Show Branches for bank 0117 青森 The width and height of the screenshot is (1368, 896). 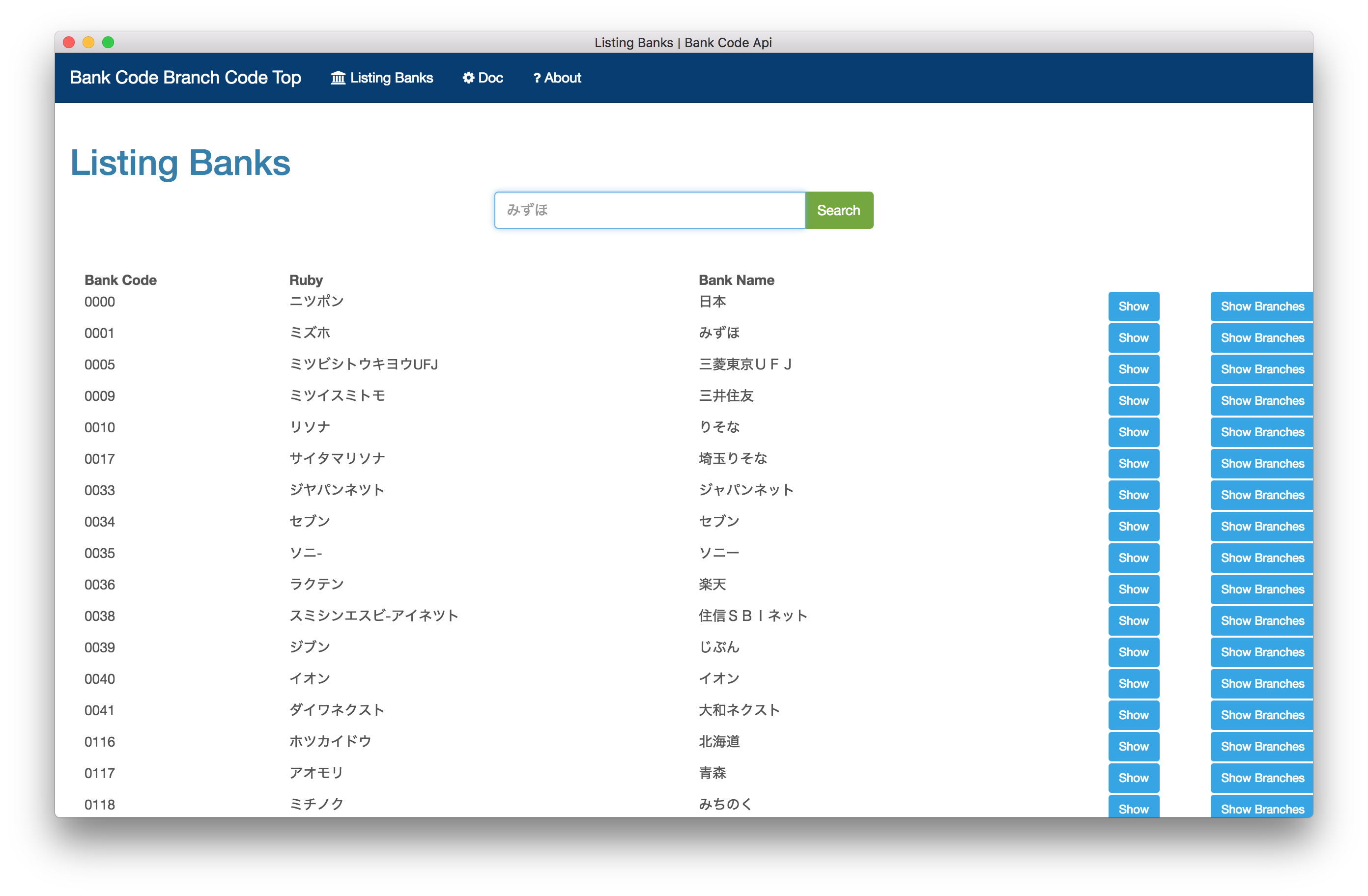point(1262,778)
